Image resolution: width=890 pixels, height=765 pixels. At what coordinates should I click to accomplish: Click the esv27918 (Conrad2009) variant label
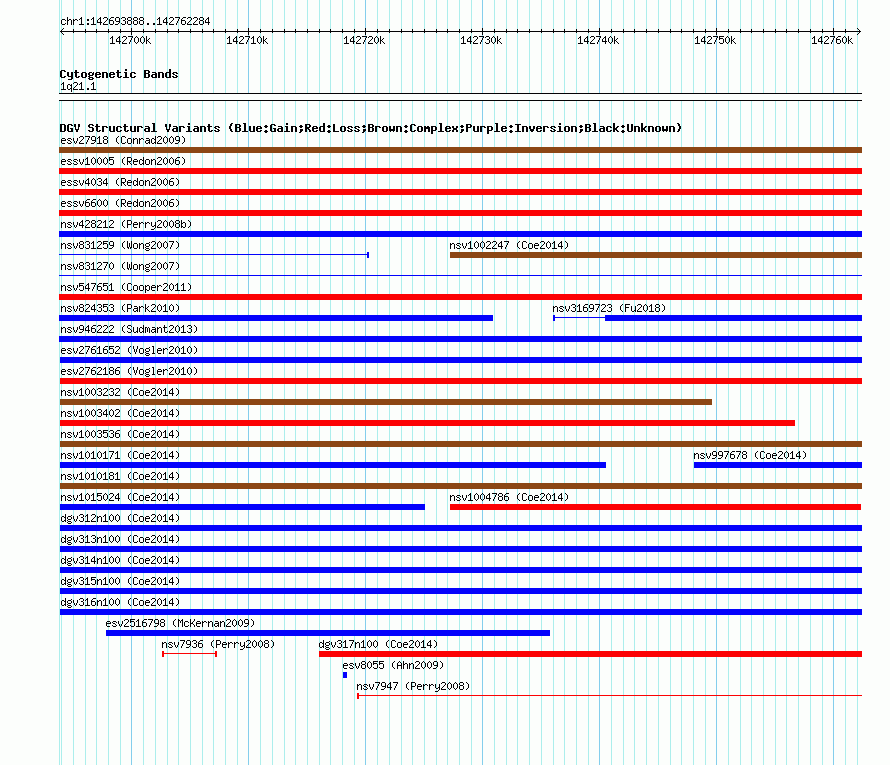coord(123,140)
